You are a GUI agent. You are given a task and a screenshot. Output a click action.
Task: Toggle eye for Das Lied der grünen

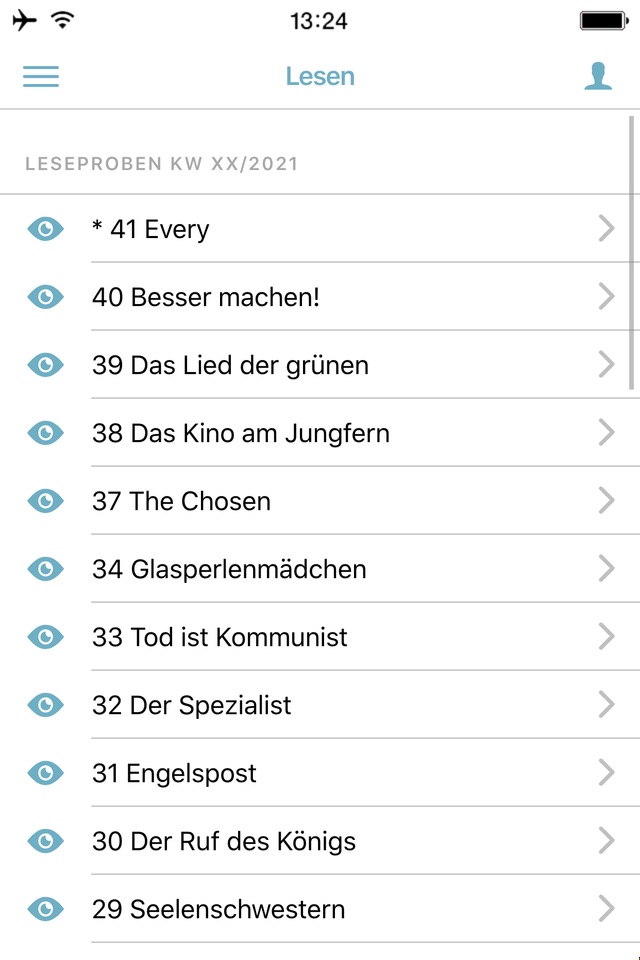[45, 365]
